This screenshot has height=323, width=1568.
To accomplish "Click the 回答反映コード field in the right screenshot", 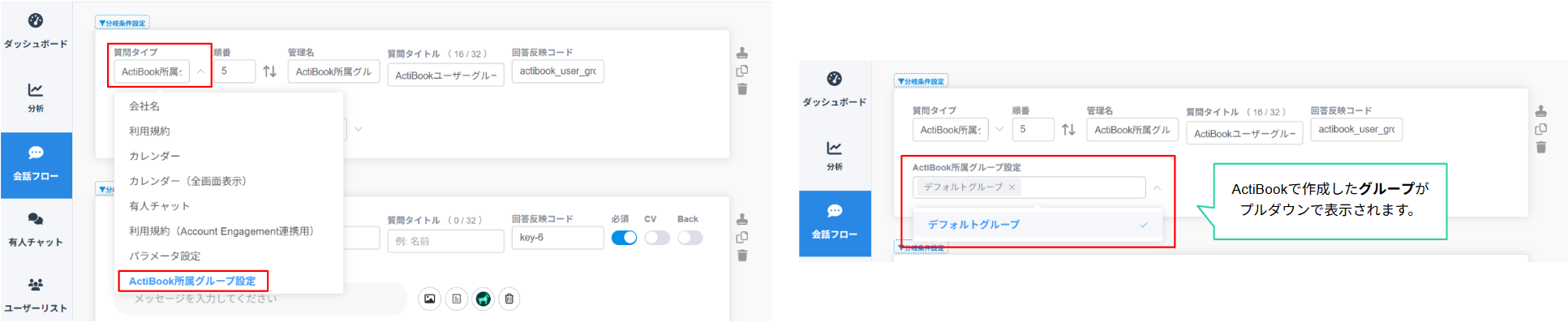I will (x=1357, y=130).
